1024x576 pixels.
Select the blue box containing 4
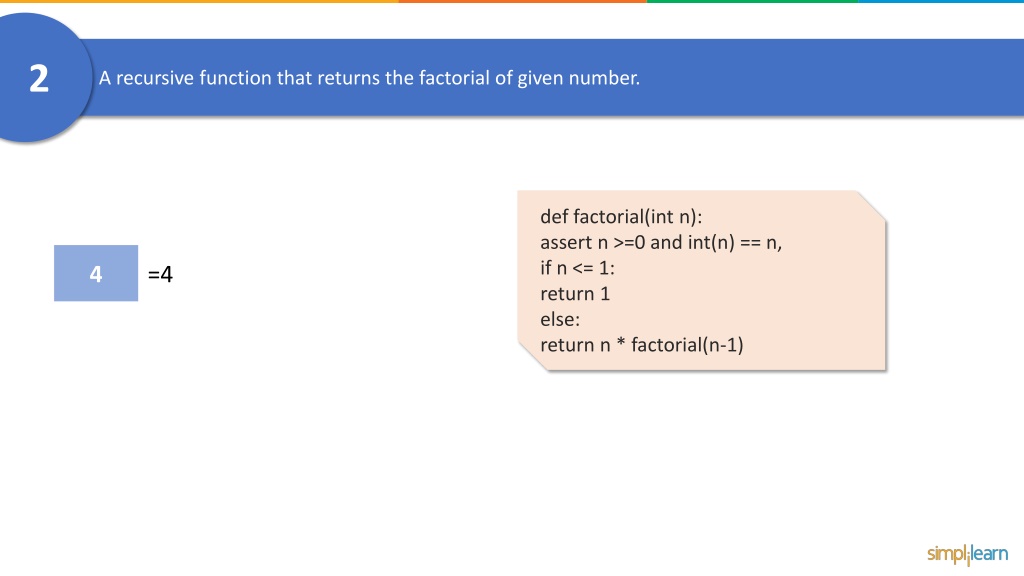click(x=96, y=273)
